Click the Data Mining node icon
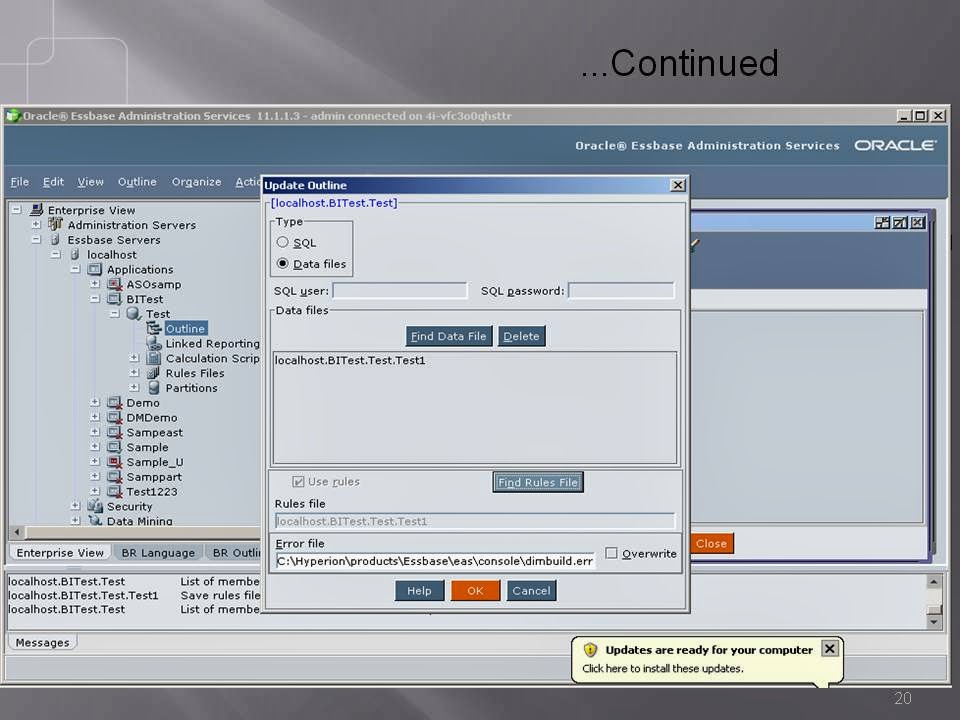The height and width of the screenshot is (720, 960). pyautogui.click(x=94, y=520)
